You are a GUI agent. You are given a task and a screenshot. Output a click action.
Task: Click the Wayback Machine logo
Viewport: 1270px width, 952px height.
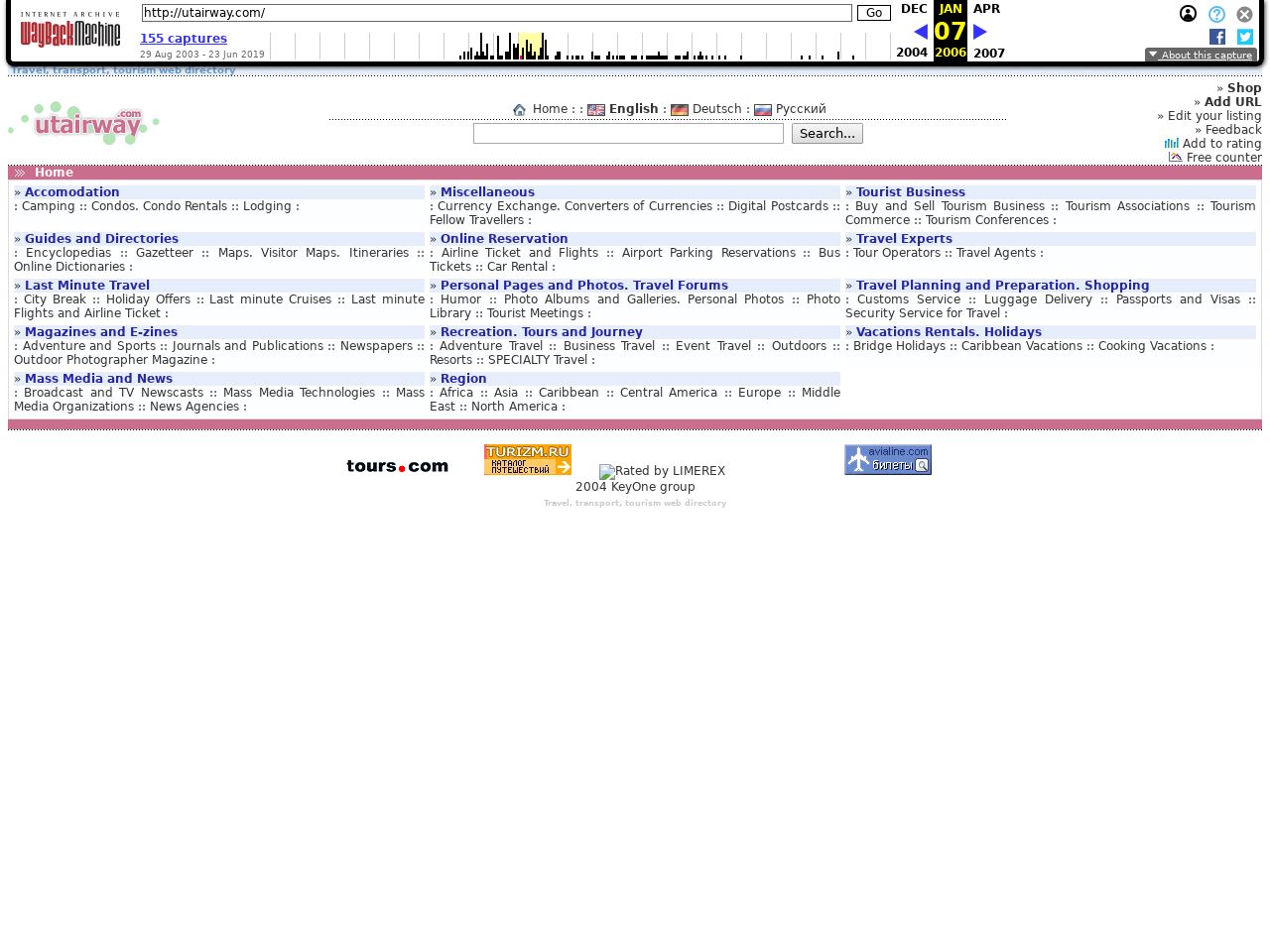[70, 31]
